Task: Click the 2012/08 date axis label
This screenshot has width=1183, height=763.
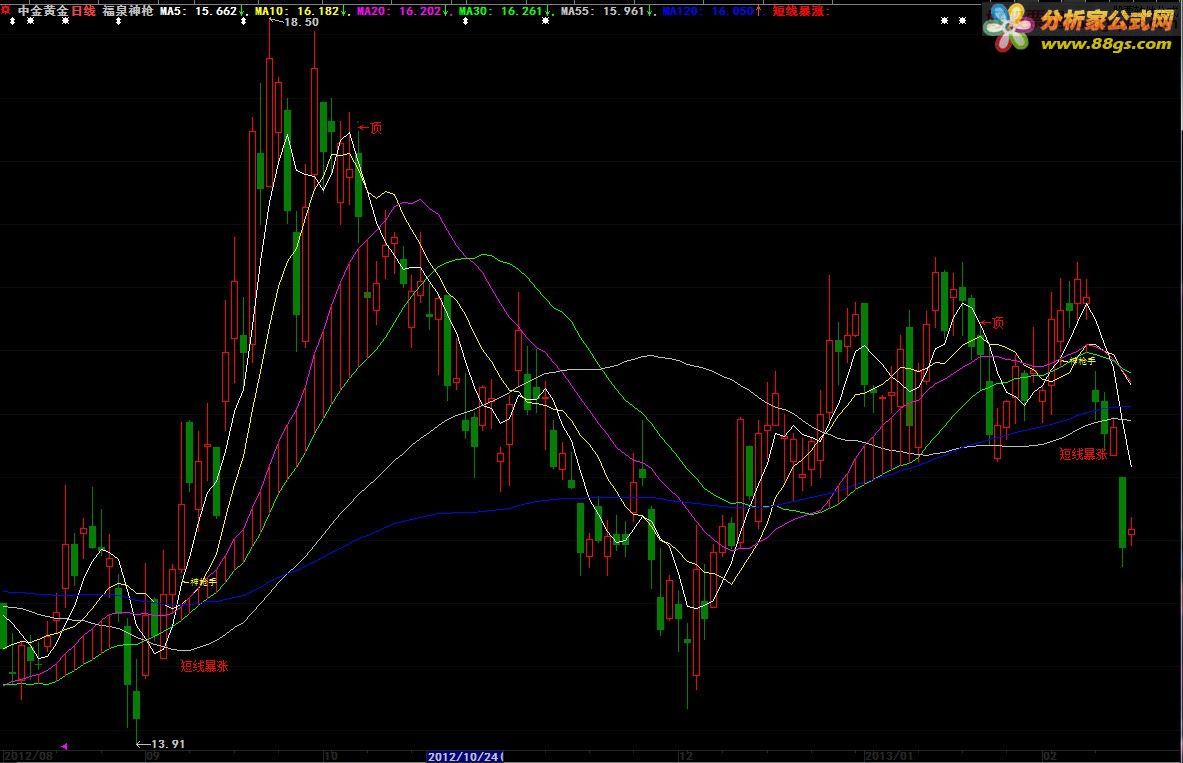Action: pos(29,756)
